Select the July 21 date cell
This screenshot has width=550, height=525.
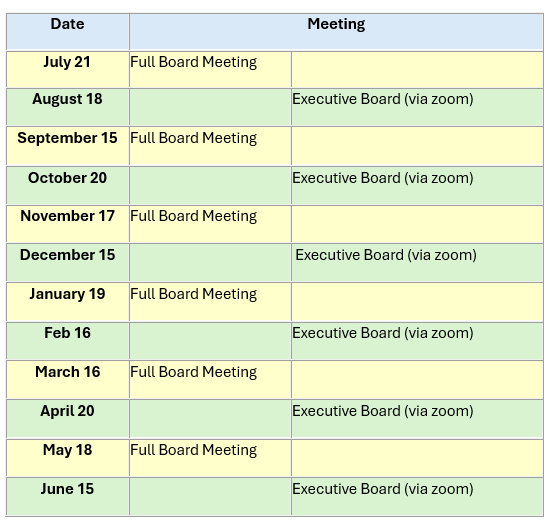[68, 69]
